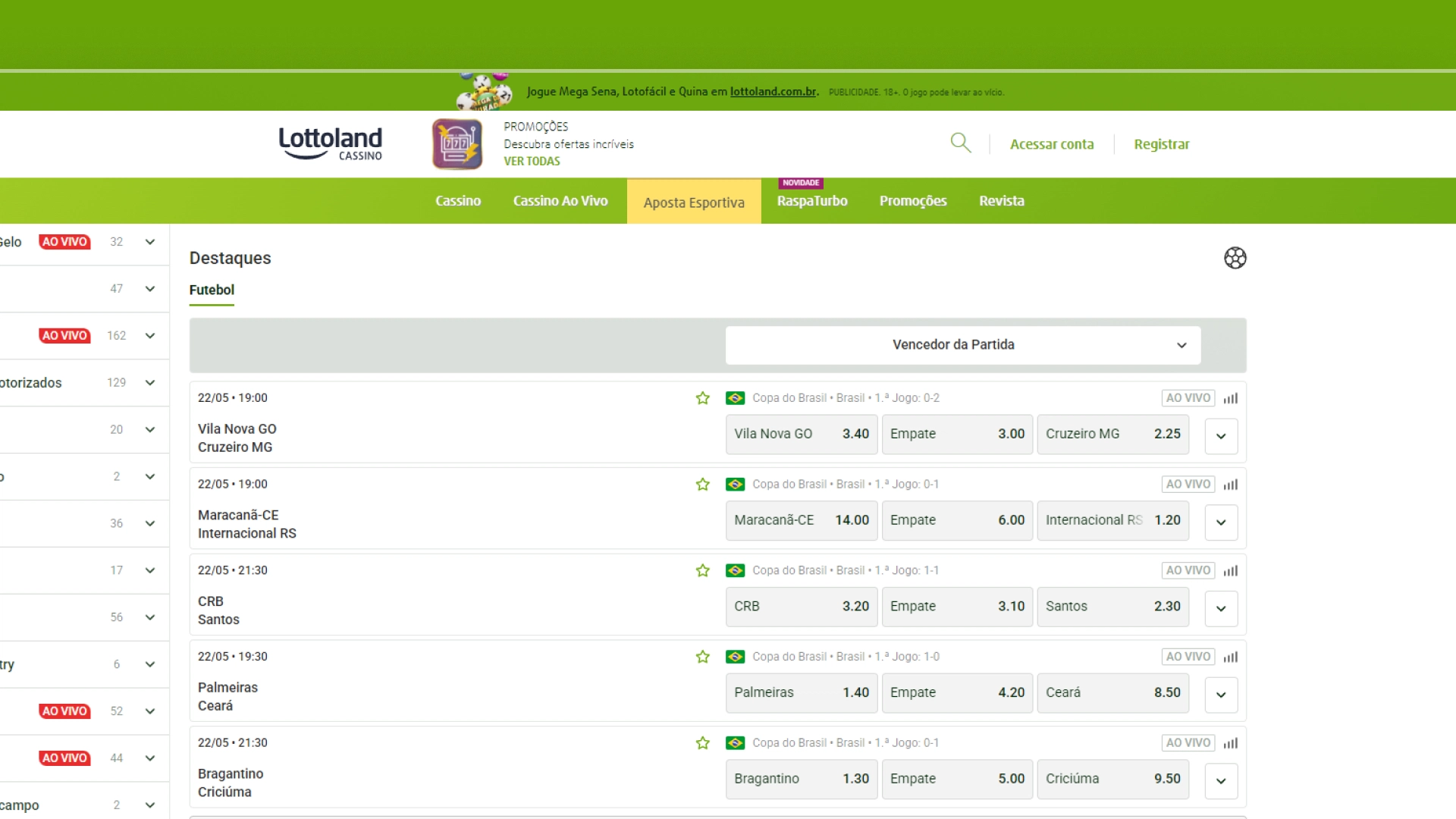Bet on Criciúma at 9.50
This screenshot has width=1456, height=819.
click(x=1112, y=780)
